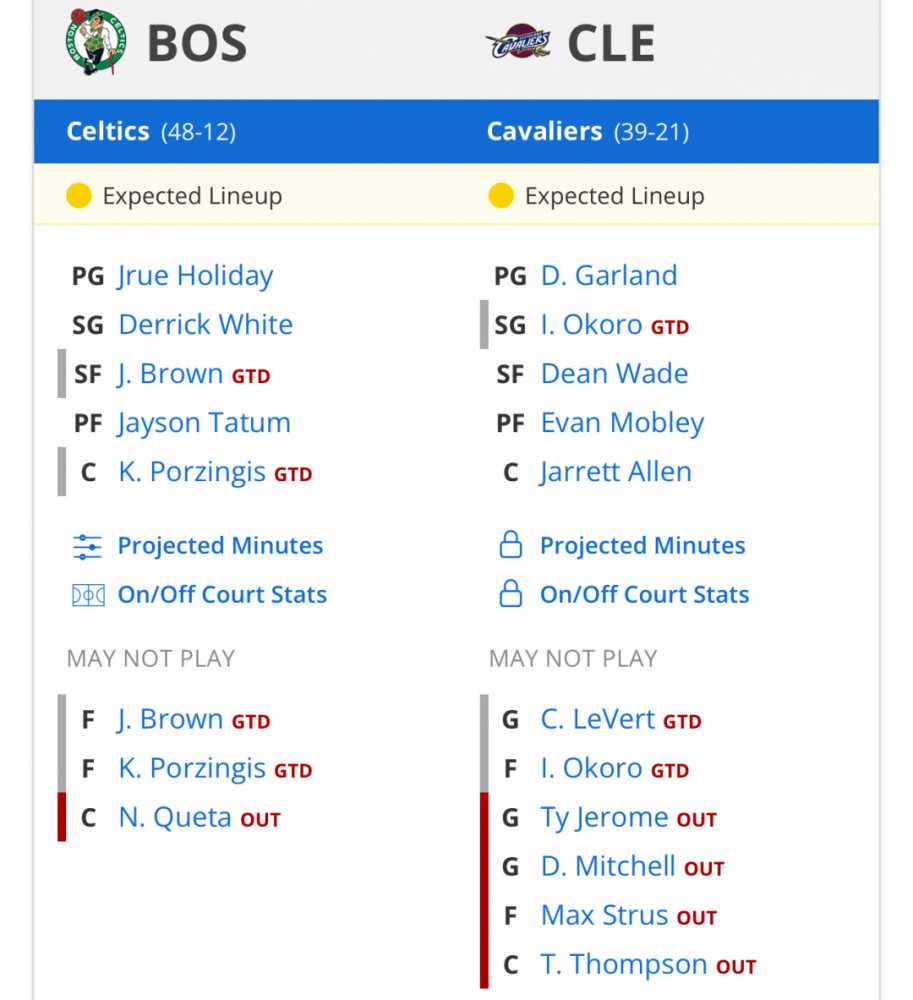The height and width of the screenshot is (1000, 913).
Task: Open Jarrett Allen's player link
Action: click(x=615, y=472)
